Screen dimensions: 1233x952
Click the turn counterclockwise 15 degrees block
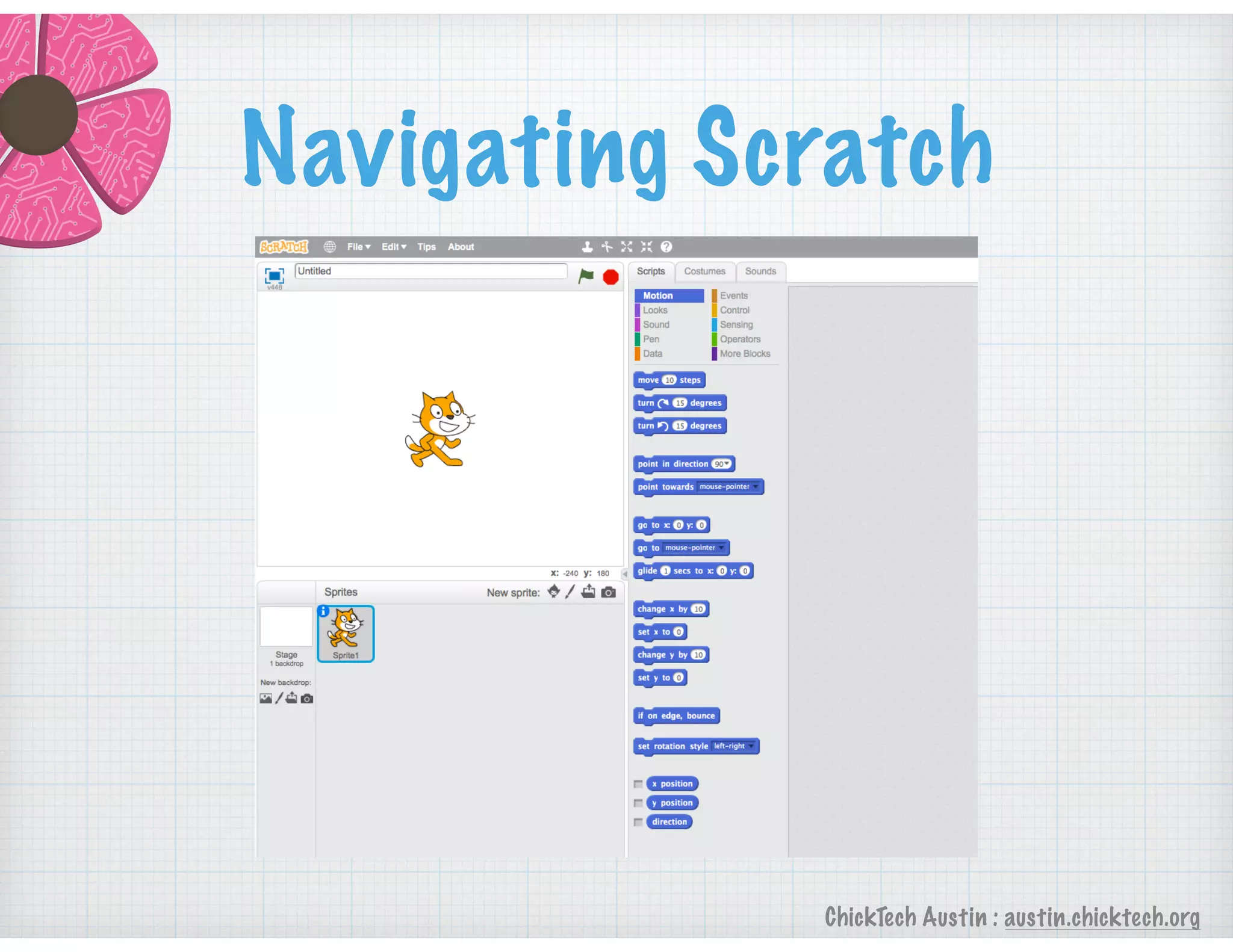[680, 426]
